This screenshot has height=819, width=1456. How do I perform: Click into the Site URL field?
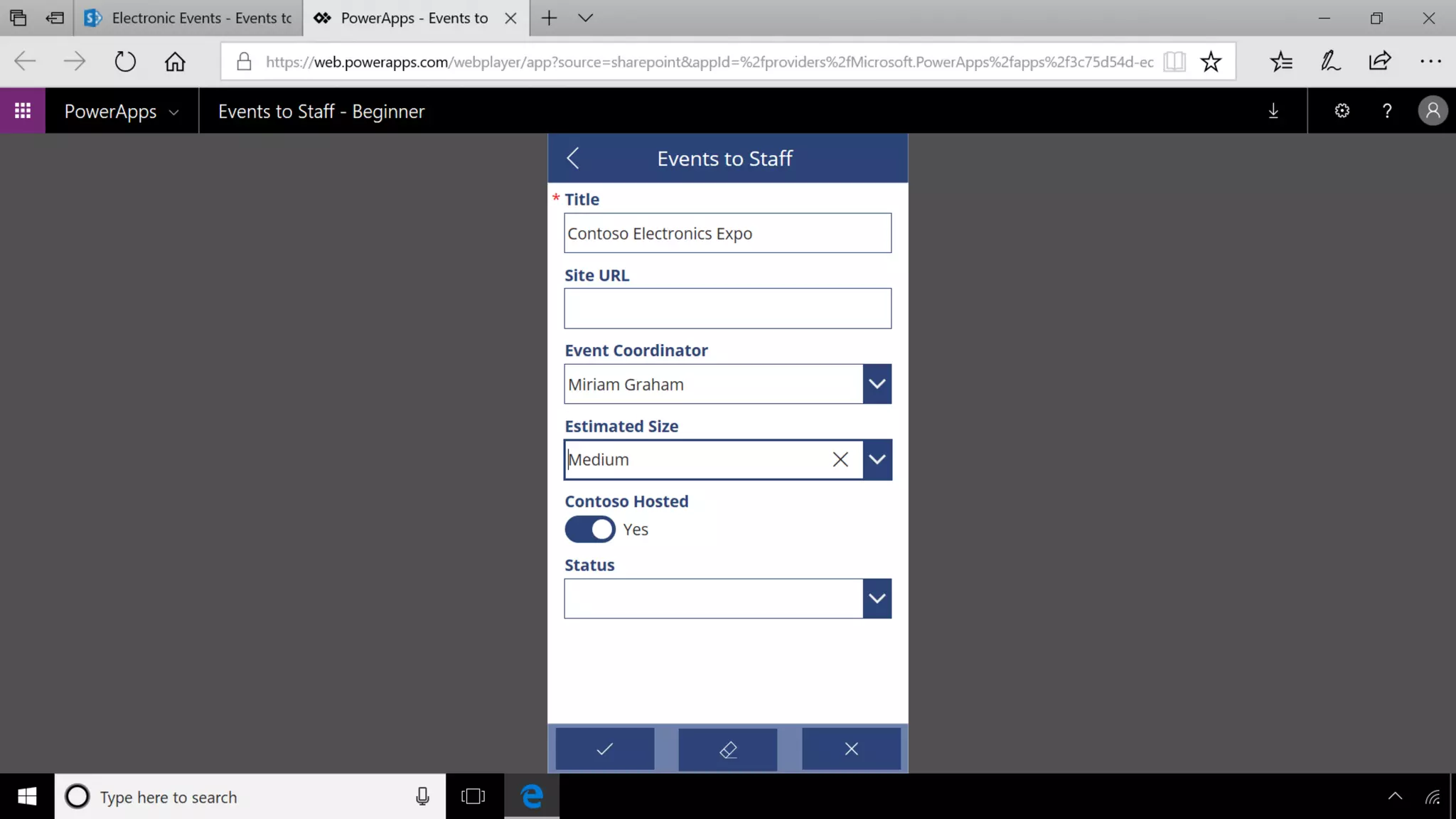coord(727,309)
